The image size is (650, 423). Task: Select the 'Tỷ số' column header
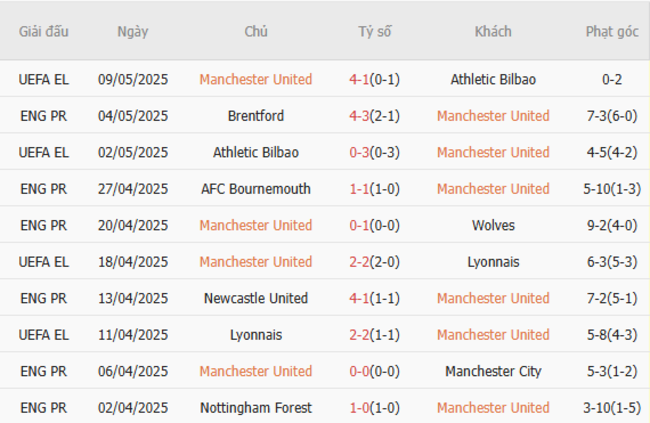(375, 31)
